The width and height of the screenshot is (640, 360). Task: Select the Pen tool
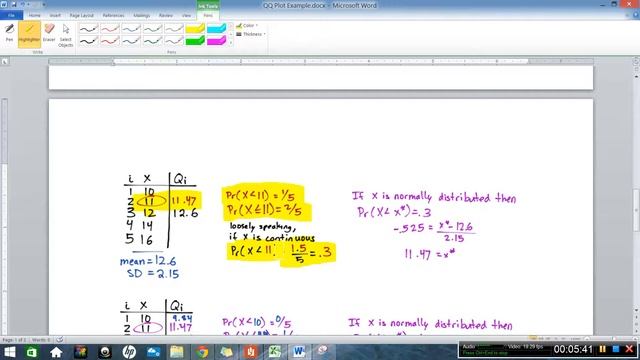9,33
